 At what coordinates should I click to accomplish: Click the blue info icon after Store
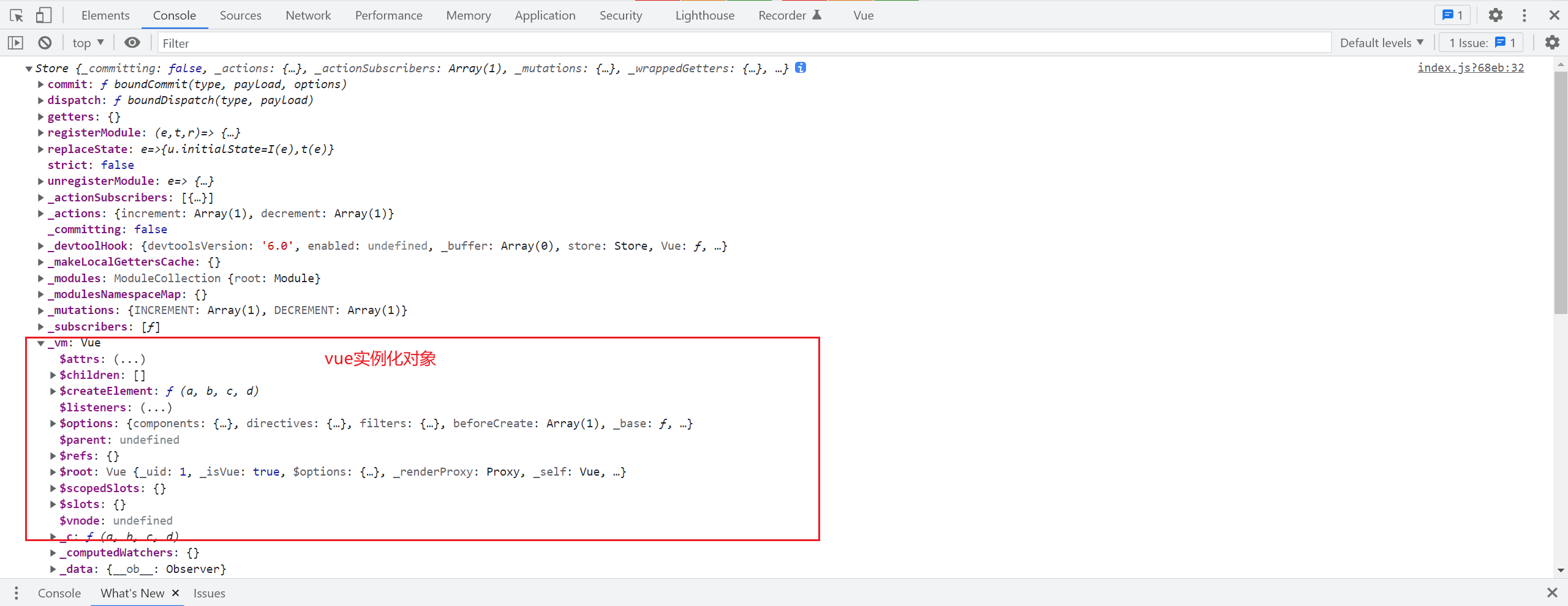801,68
